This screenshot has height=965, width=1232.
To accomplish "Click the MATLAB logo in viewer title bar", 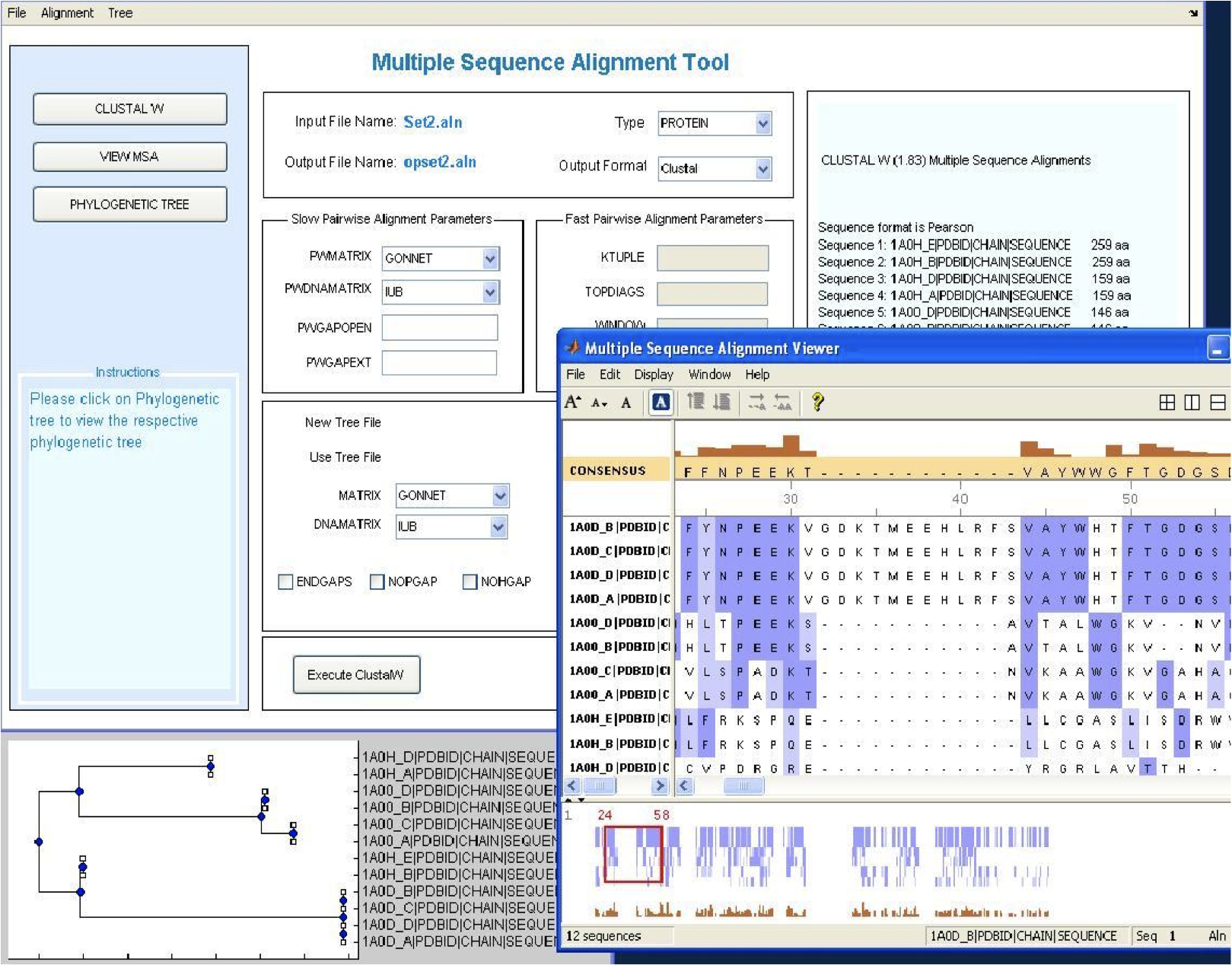I will [572, 348].
